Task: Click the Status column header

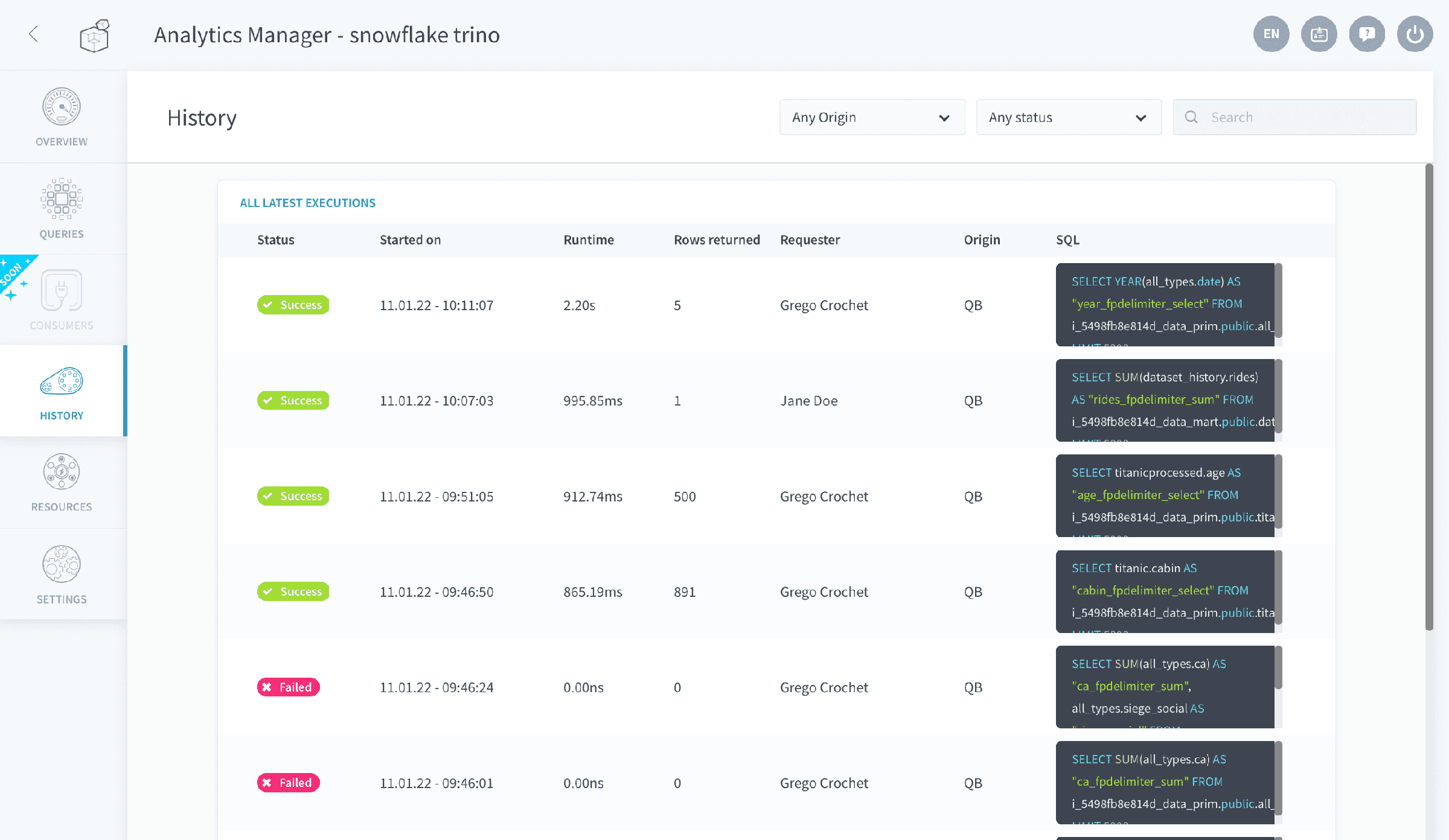Action: point(276,240)
